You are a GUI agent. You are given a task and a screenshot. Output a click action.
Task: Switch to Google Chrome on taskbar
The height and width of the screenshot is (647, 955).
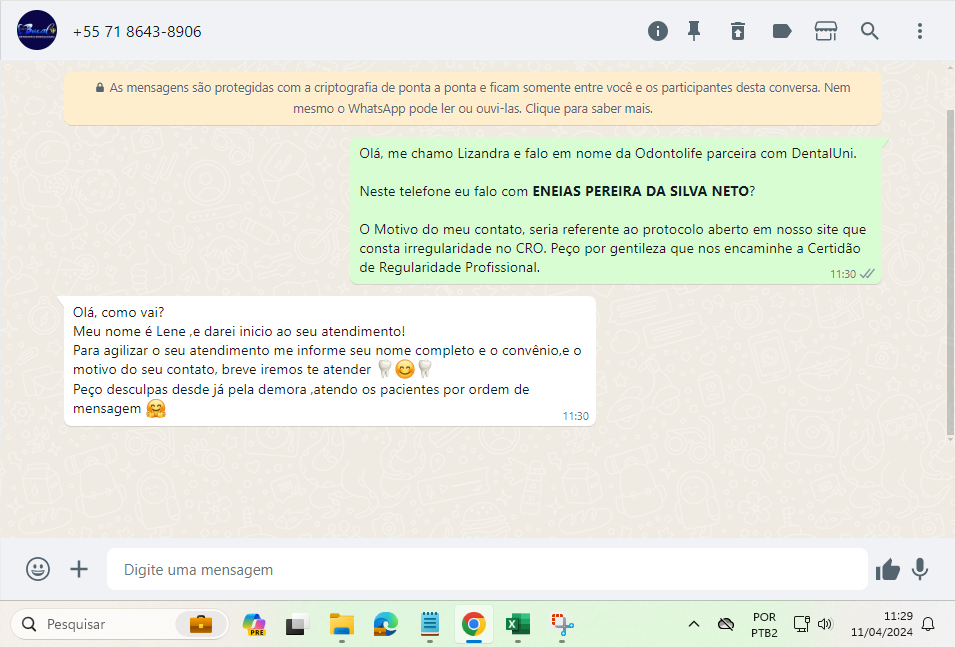tap(474, 624)
